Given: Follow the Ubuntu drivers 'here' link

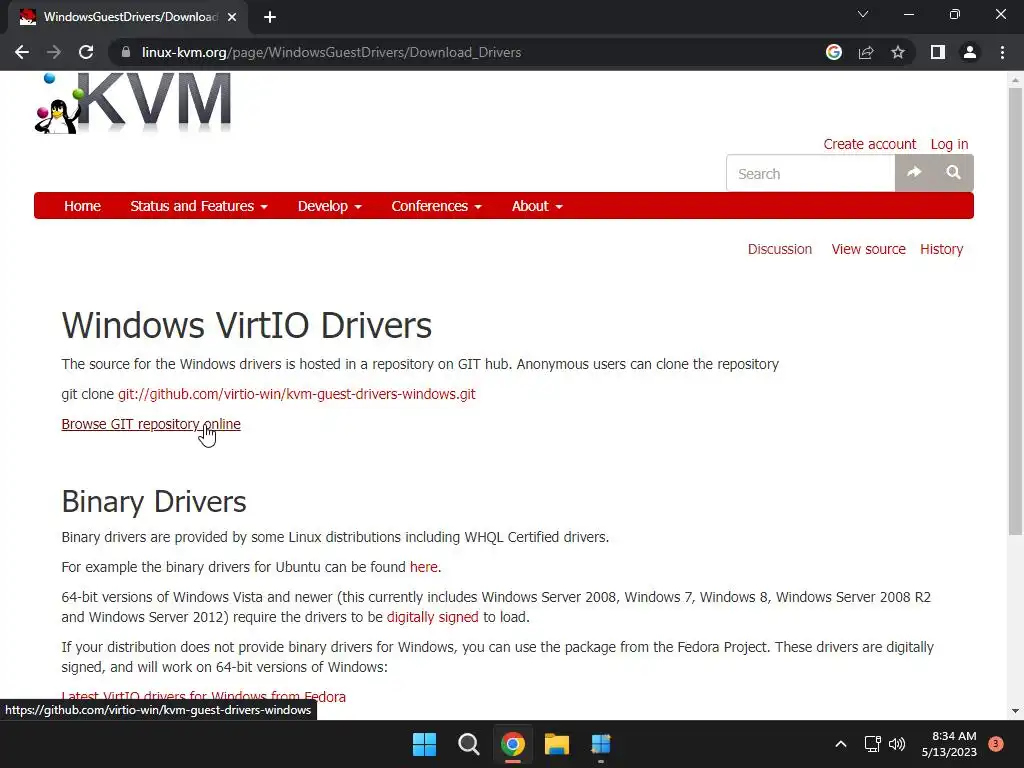Looking at the screenshot, I should tap(424, 567).
